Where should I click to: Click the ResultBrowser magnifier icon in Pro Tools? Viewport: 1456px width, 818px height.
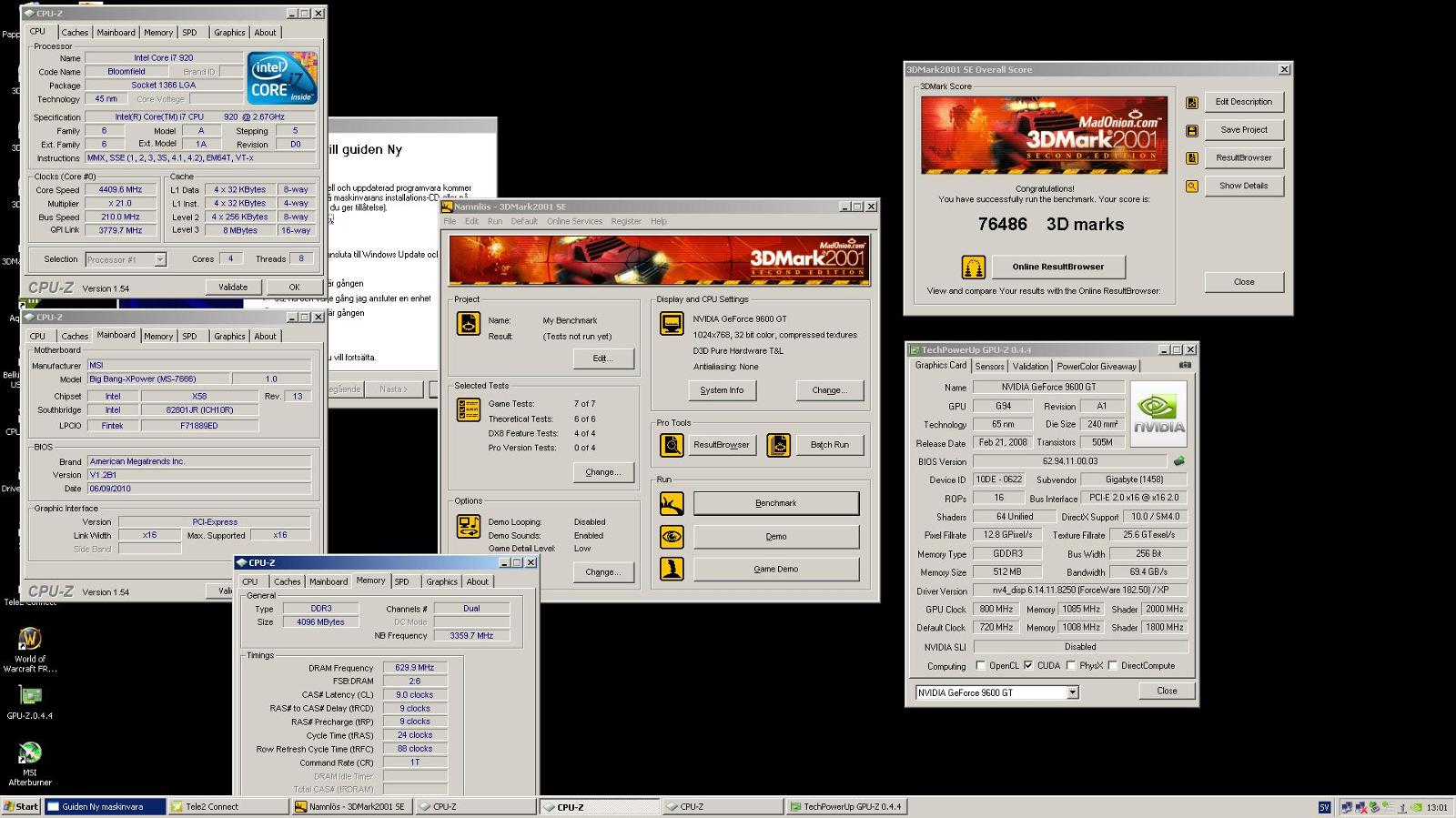coord(672,445)
